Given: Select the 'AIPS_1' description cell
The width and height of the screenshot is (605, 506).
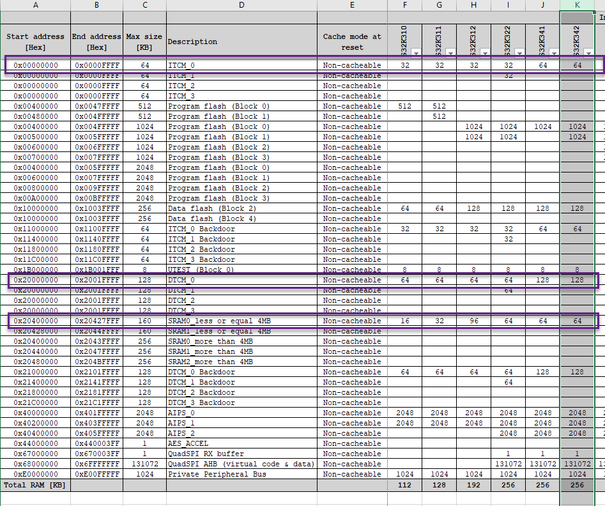Looking at the screenshot, I should click(242, 423).
